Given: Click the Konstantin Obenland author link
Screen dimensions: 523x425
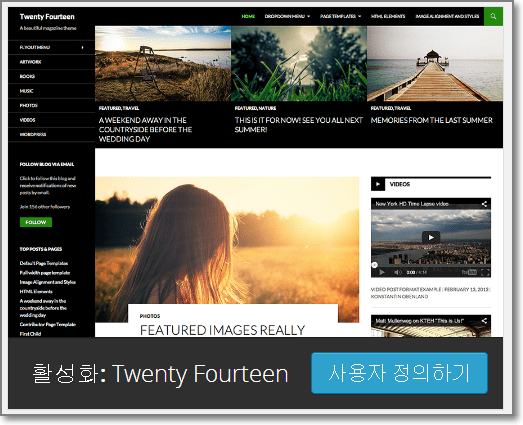Looking at the screenshot, I should pos(399,297).
